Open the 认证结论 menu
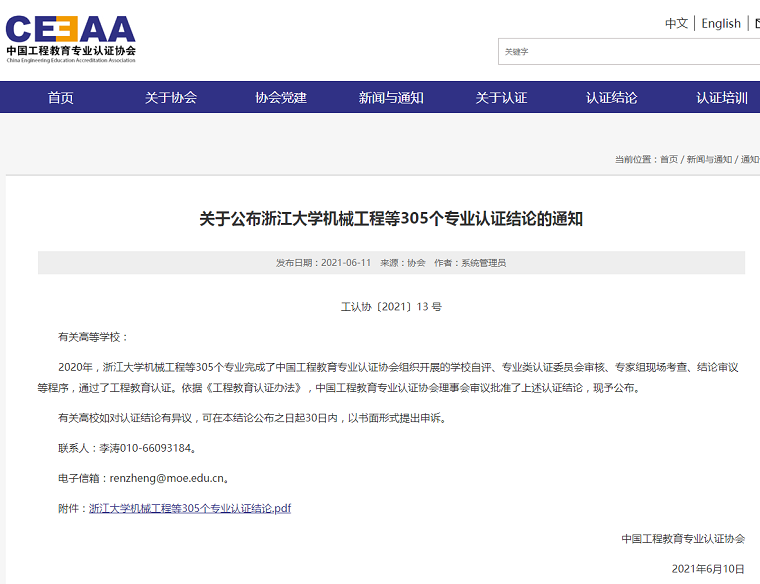This screenshot has height=584, width=760. tap(611, 97)
